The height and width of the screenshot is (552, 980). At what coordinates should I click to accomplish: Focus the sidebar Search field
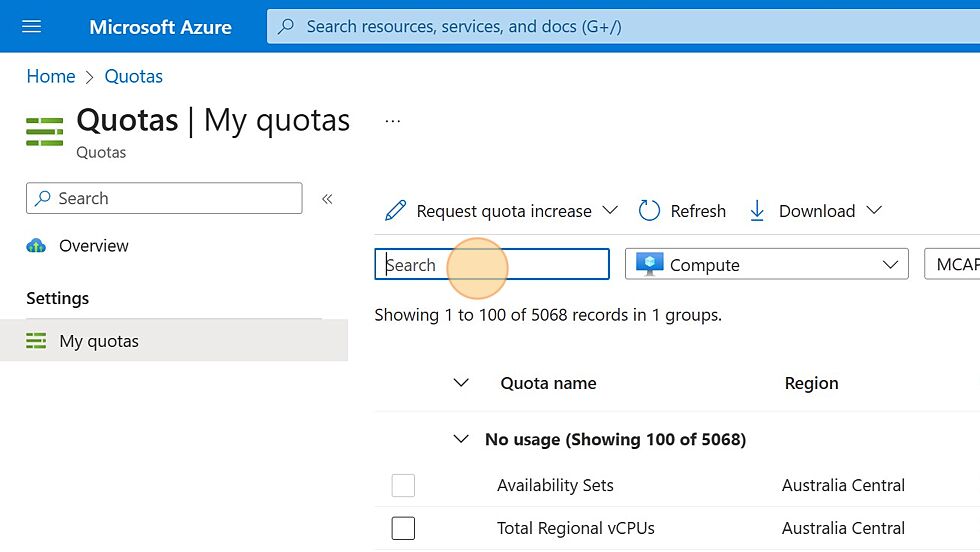click(164, 198)
